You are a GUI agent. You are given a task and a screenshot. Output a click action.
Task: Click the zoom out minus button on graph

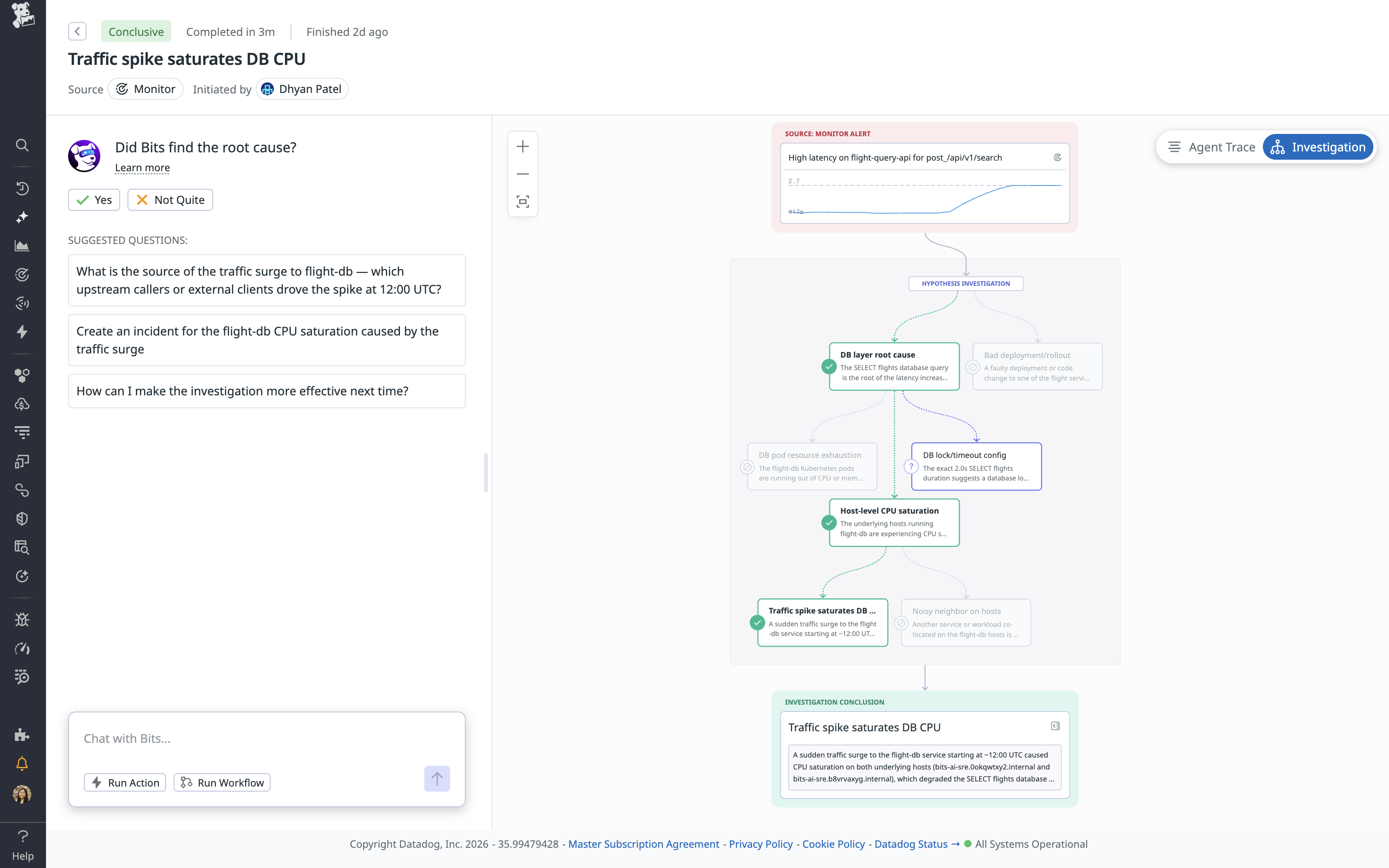[x=522, y=174]
